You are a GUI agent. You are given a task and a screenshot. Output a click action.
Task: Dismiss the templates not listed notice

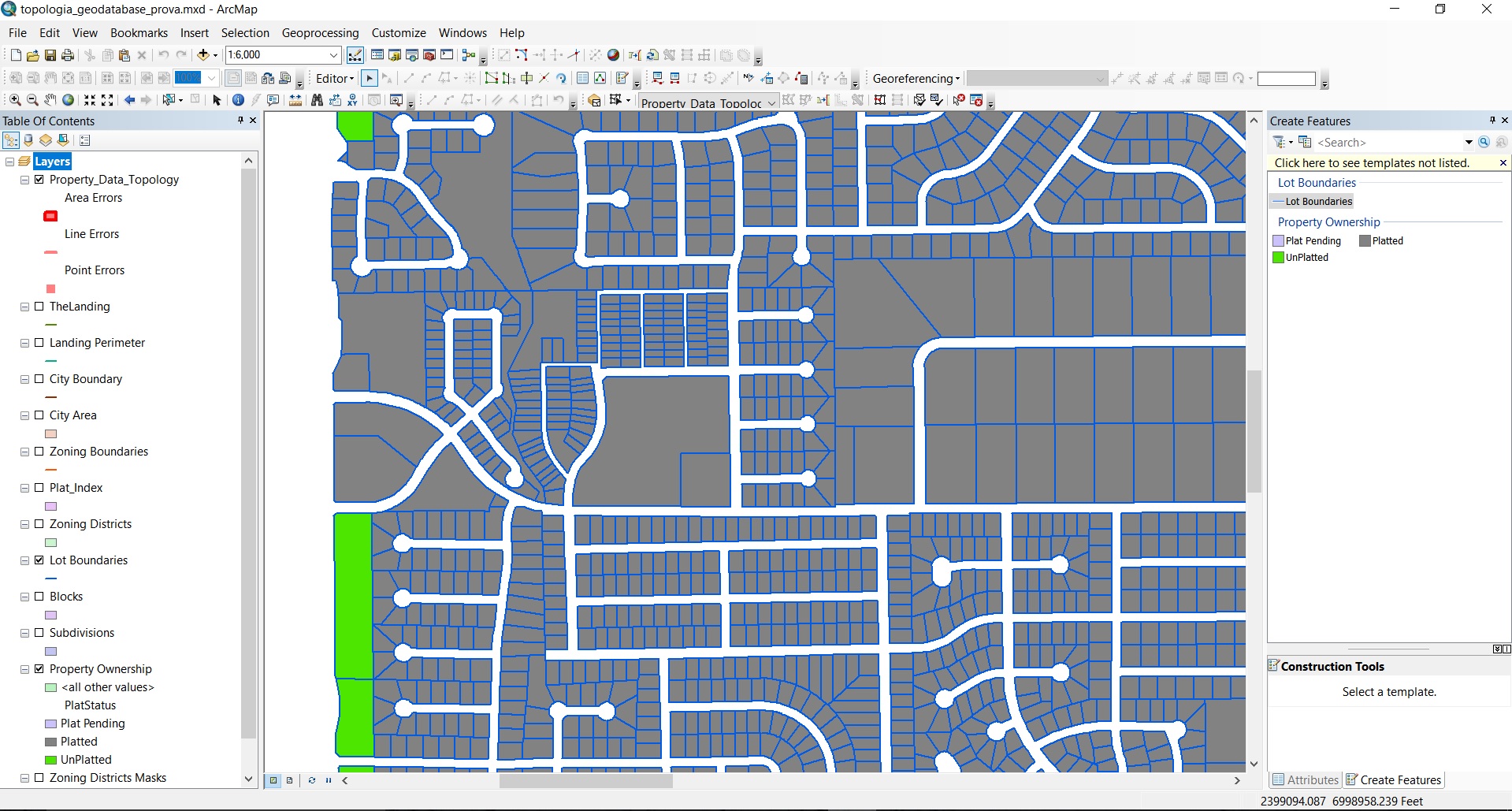pos(1503,162)
